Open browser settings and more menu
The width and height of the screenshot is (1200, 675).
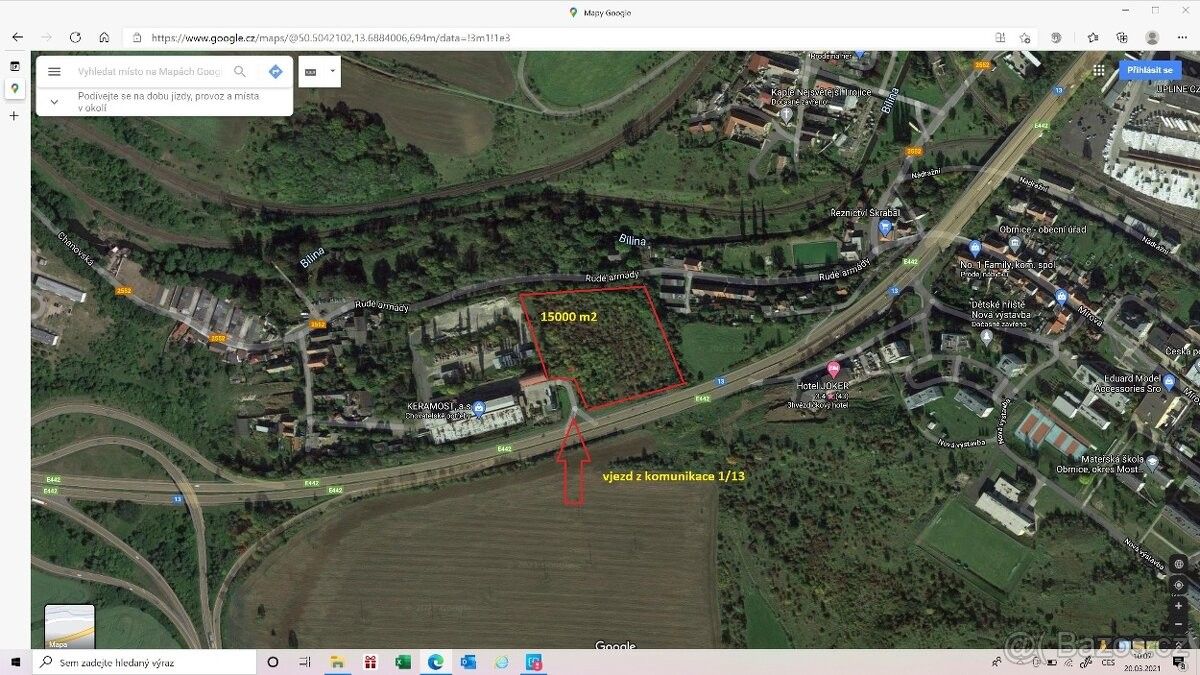pyautogui.click(x=1181, y=37)
